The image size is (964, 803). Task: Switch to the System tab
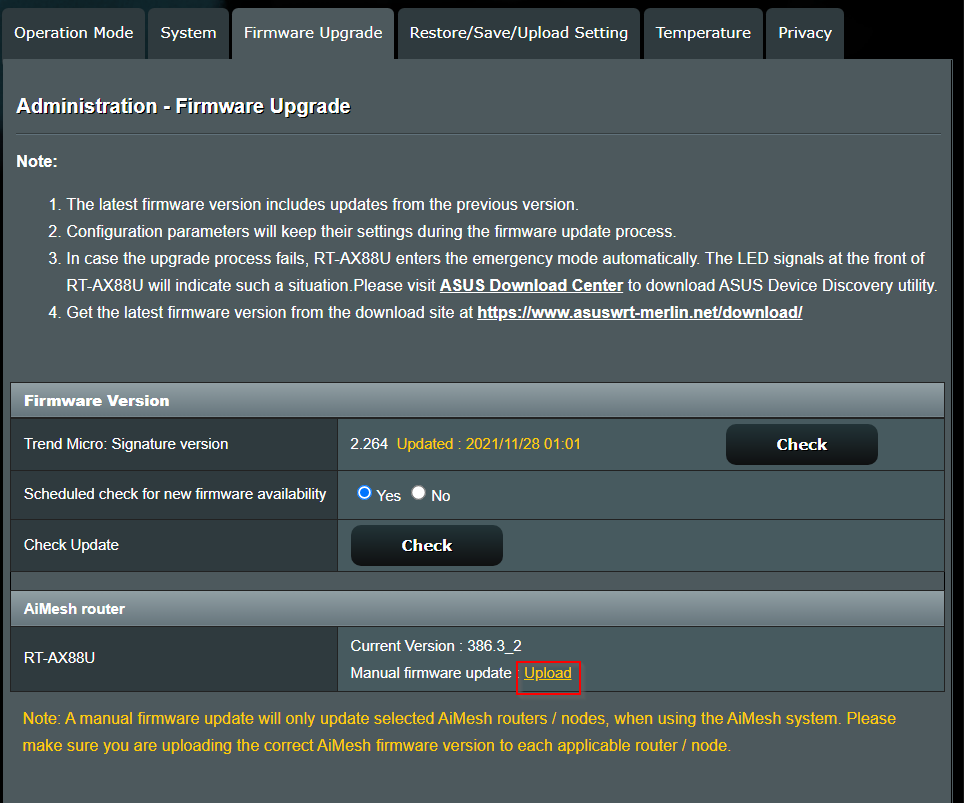tap(188, 33)
